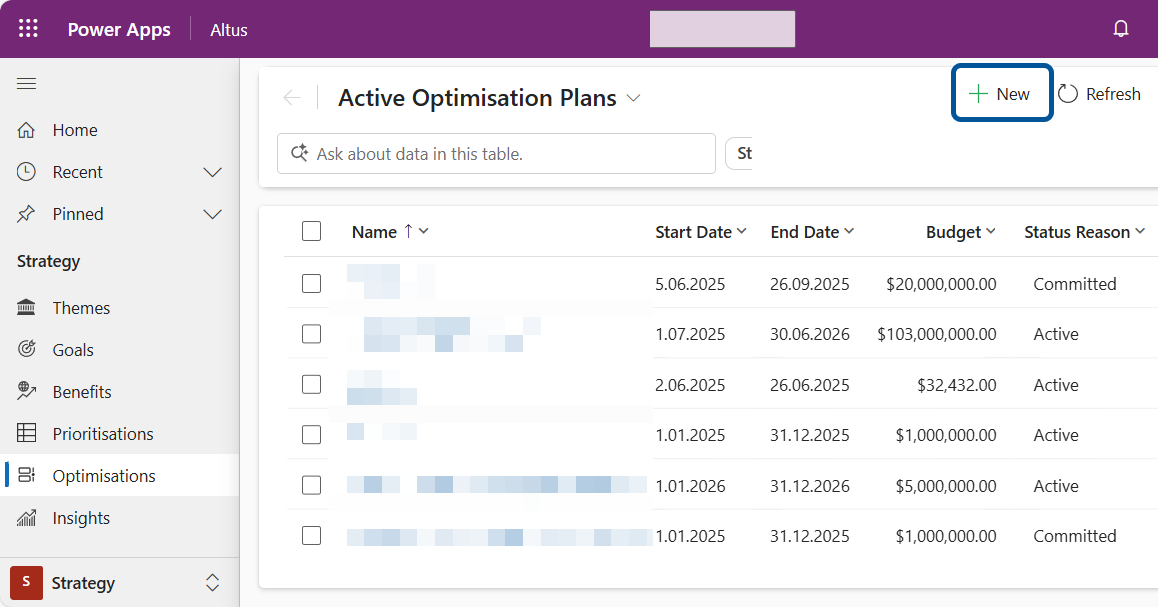Go to Home in the sidebar
1158x607 pixels.
tap(75, 130)
